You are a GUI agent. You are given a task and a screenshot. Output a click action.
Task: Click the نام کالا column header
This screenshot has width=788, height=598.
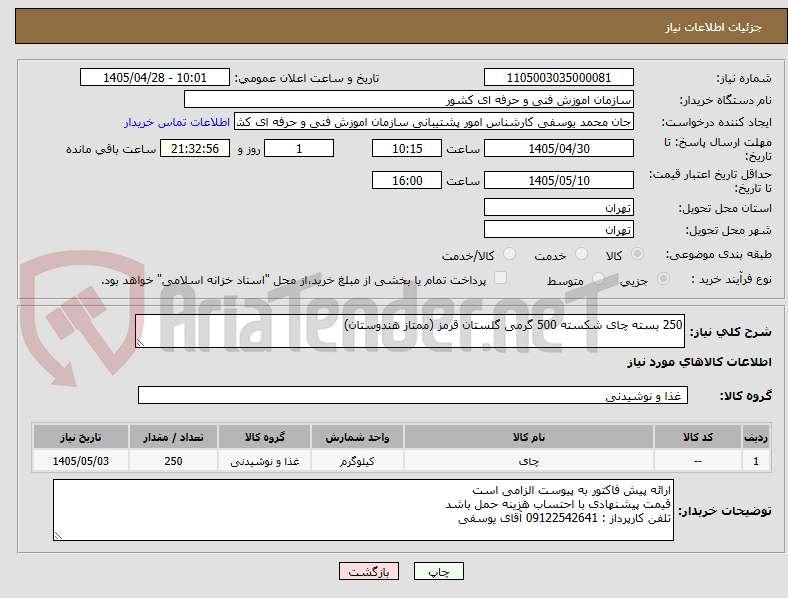click(x=529, y=437)
